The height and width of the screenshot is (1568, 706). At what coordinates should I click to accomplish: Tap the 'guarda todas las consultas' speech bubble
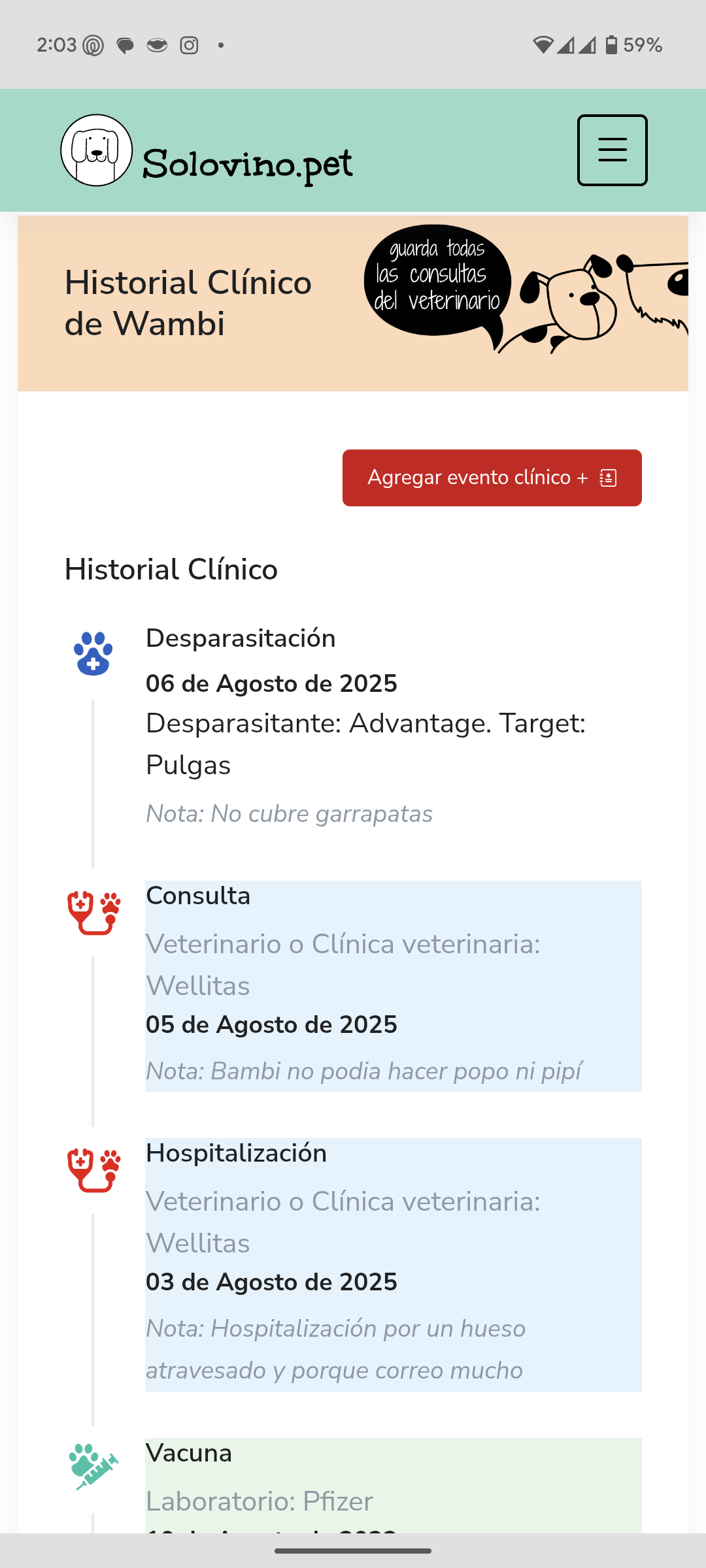(x=437, y=281)
